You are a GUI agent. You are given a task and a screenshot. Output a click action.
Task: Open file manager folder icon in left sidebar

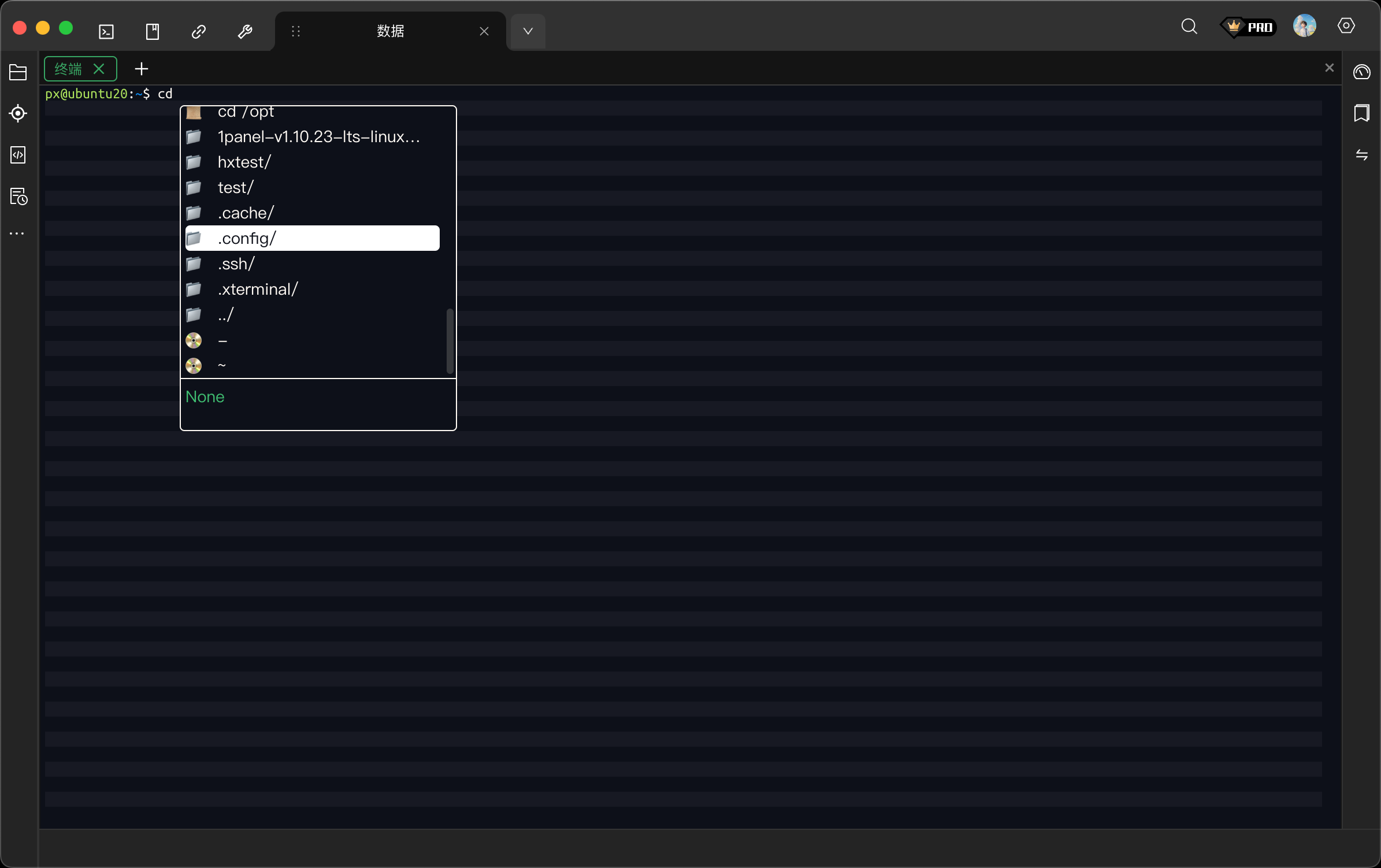click(18, 72)
